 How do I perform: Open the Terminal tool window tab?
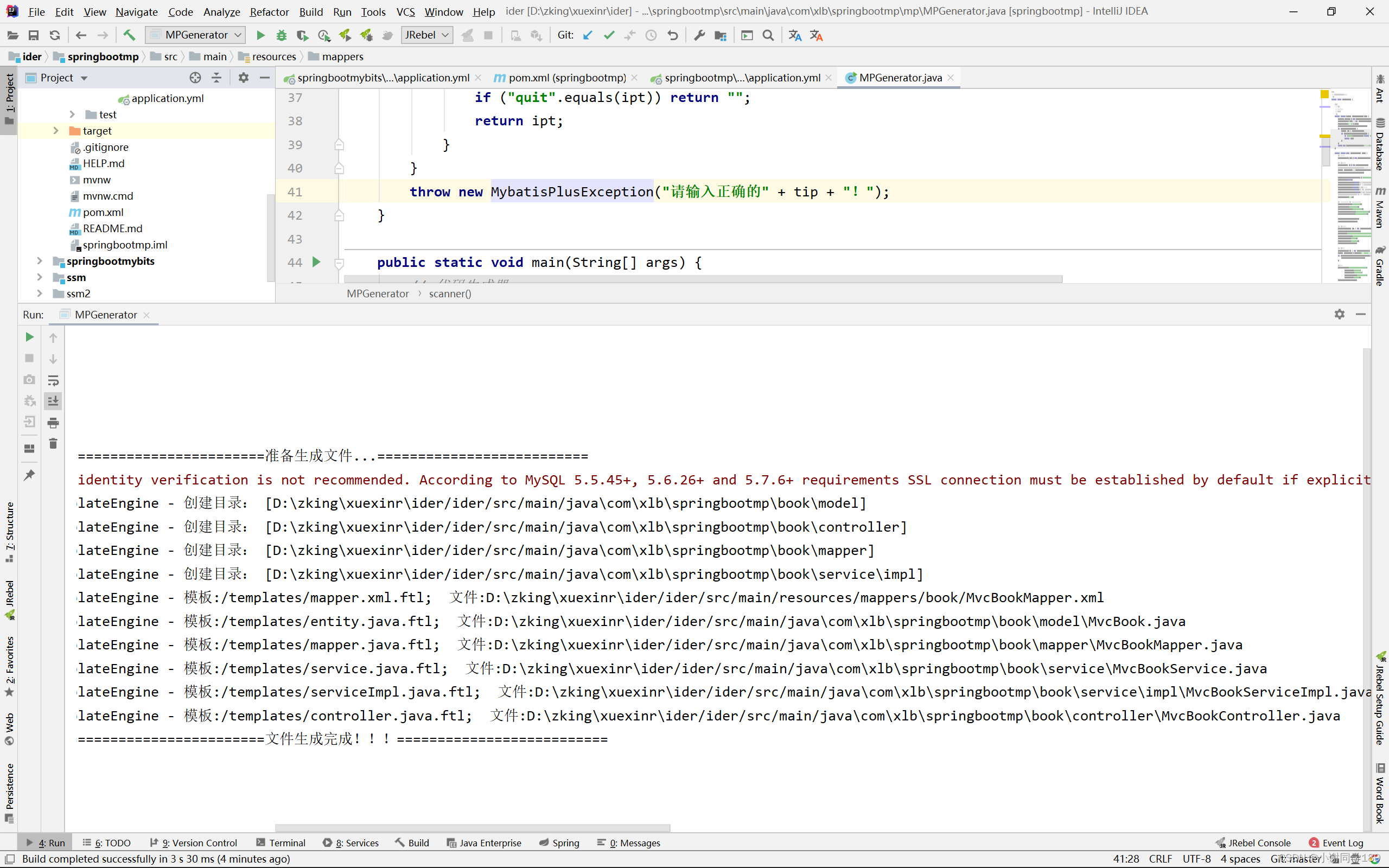point(281,843)
